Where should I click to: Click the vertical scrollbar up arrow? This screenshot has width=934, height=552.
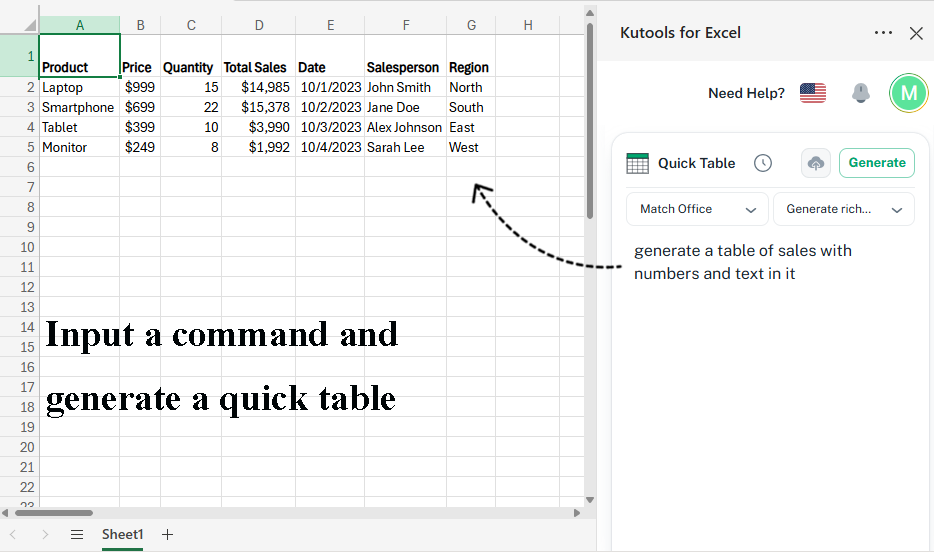pos(590,13)
